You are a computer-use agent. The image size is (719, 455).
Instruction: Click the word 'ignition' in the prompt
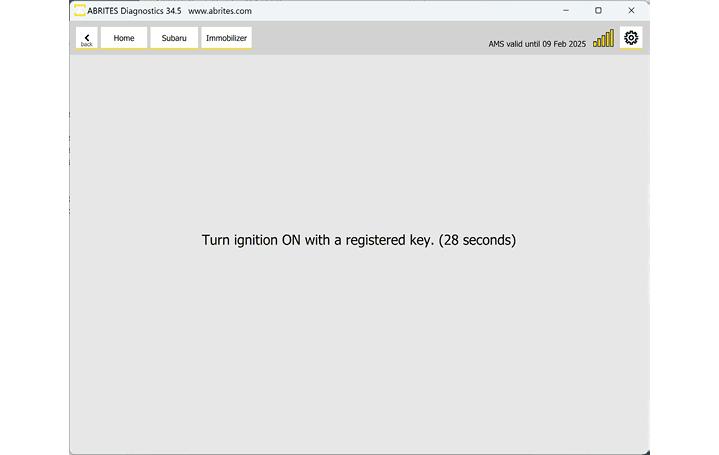click(x=263, y=240)
